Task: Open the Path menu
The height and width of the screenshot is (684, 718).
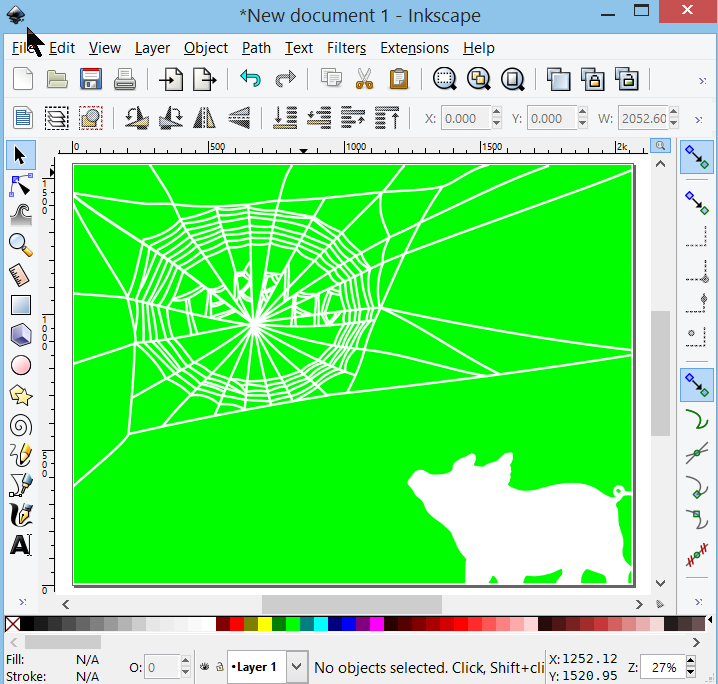Action: click(256, 48)
